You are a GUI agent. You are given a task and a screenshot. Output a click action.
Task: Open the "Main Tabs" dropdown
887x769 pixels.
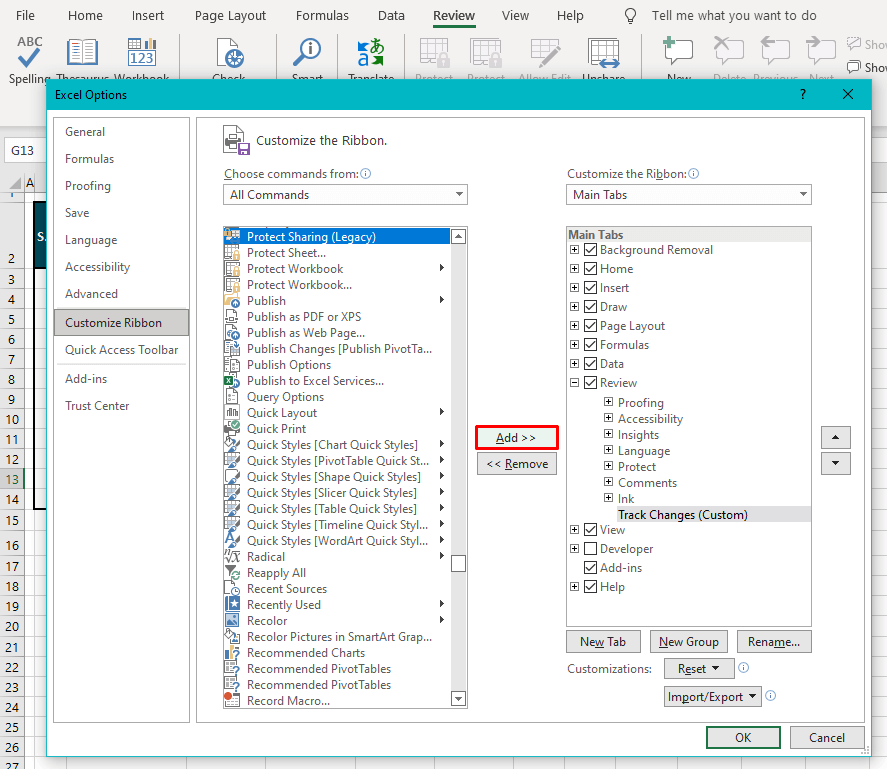click(x=688, y=194)
